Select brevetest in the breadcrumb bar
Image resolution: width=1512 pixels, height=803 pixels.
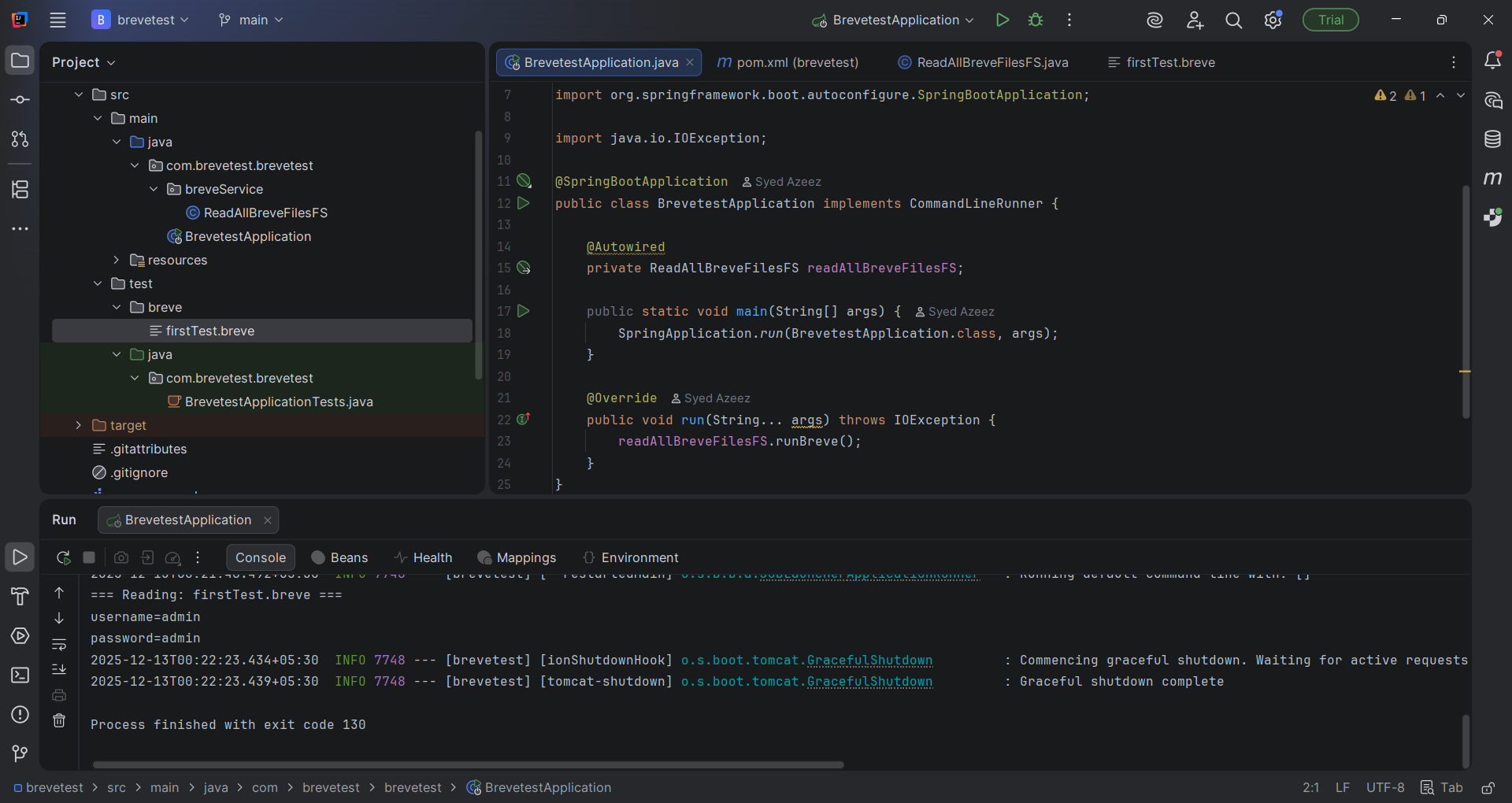coord(54,788)
